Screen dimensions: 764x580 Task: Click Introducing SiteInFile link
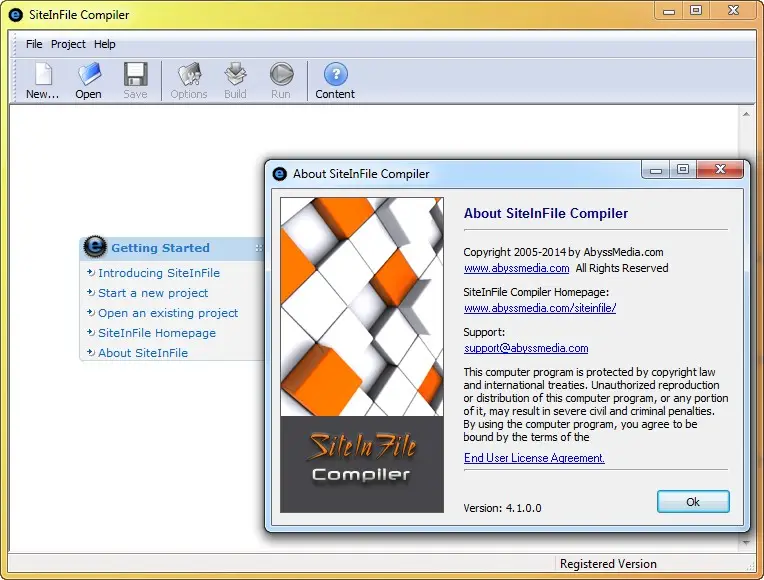[x=159, y=273]
